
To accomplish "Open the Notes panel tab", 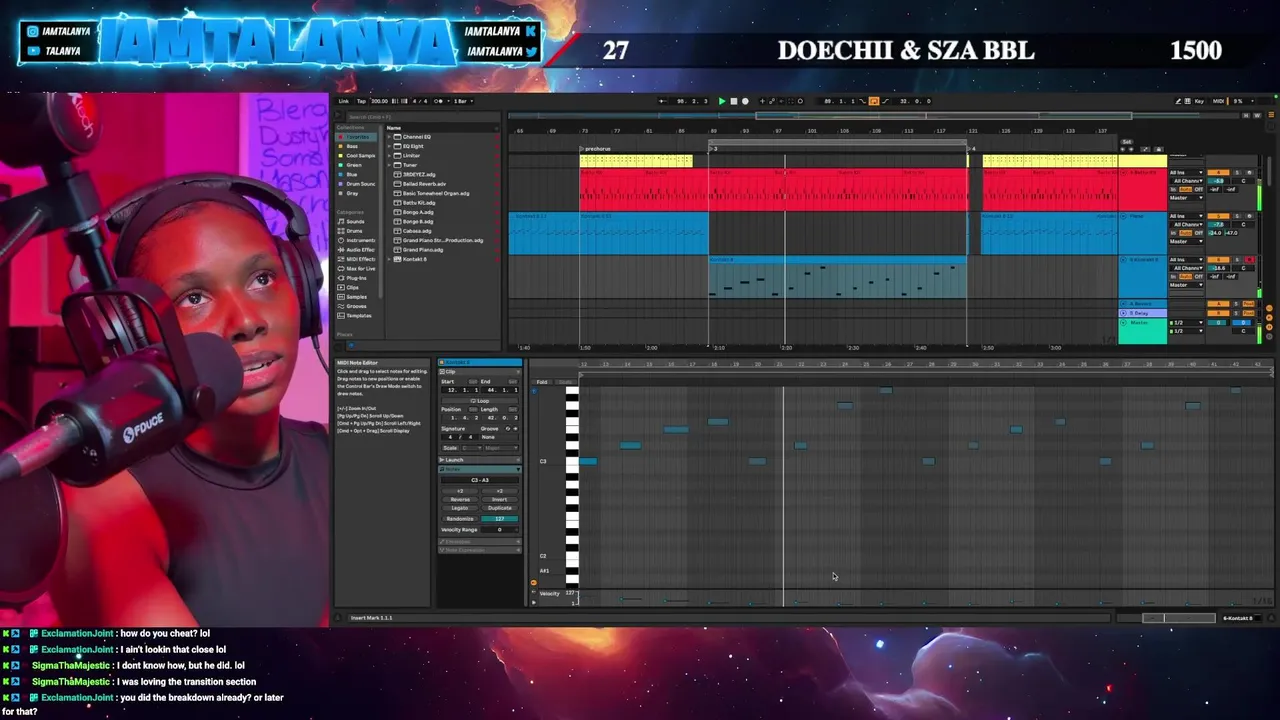I will 480,469.
